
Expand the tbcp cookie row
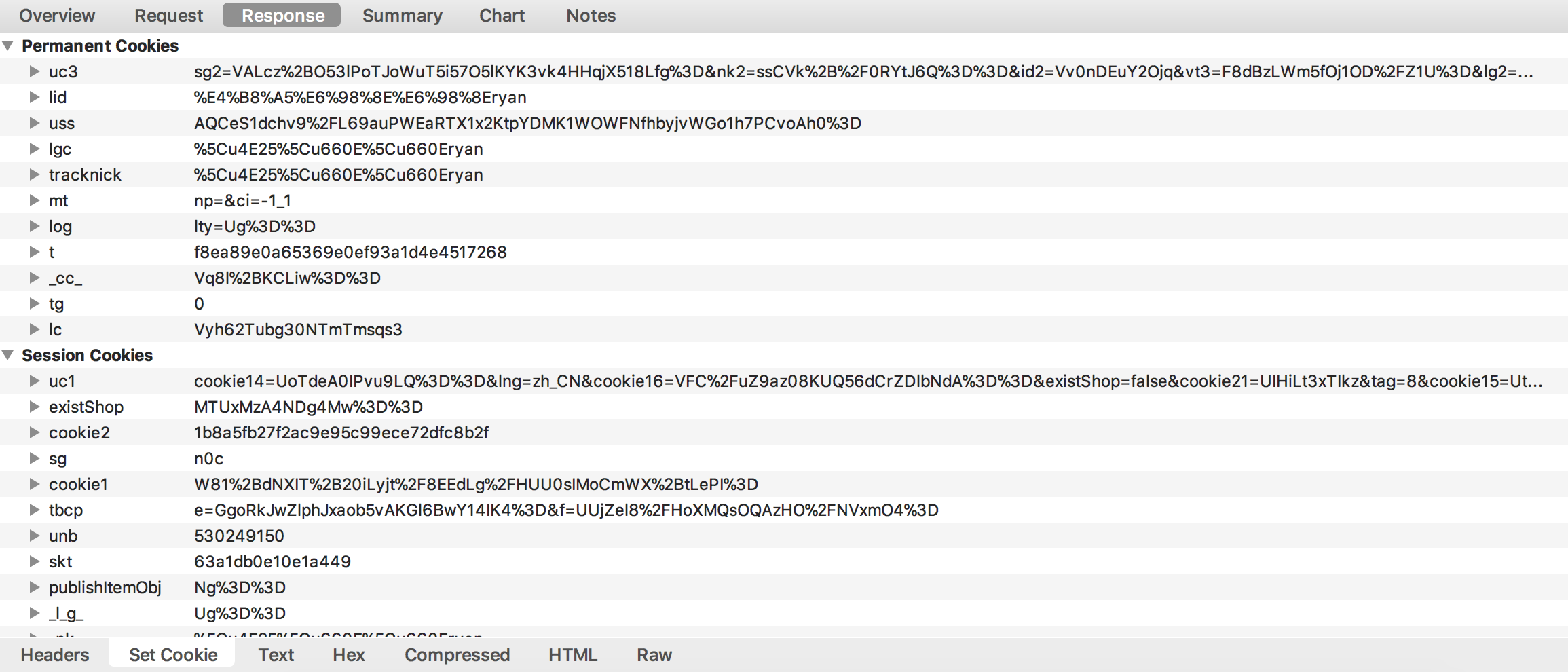pos(34,510)
